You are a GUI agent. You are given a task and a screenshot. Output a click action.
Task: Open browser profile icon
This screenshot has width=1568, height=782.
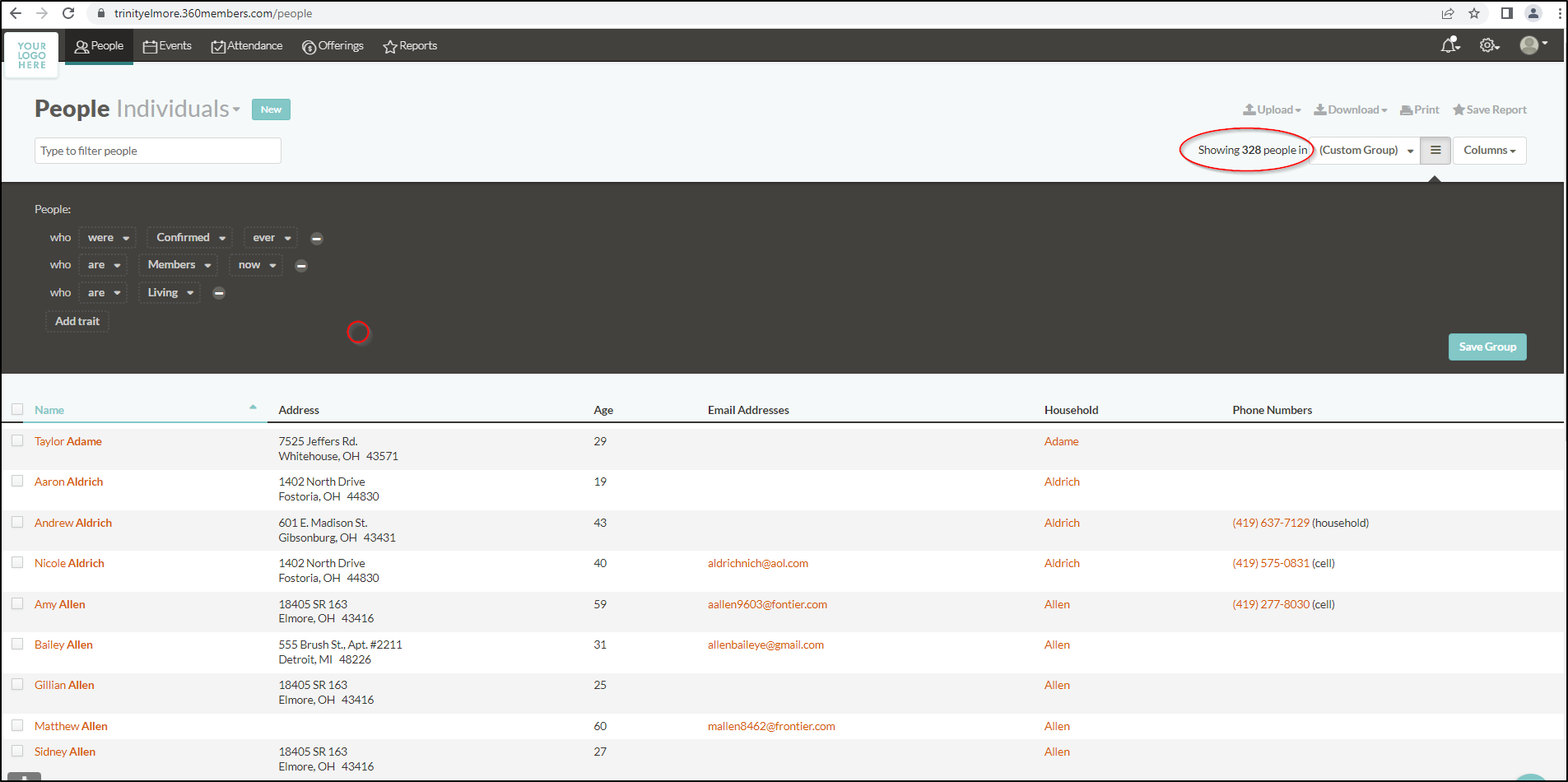[1533, 13]
